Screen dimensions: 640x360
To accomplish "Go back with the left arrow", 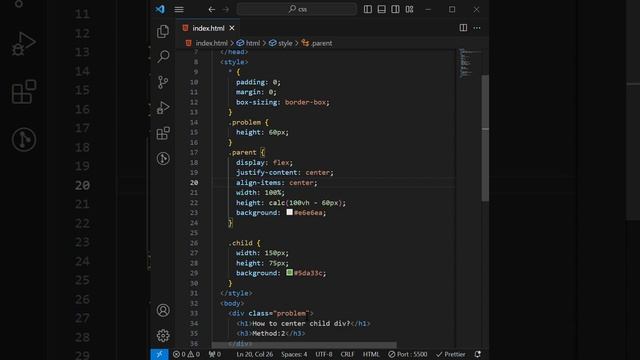I will 211,9.
